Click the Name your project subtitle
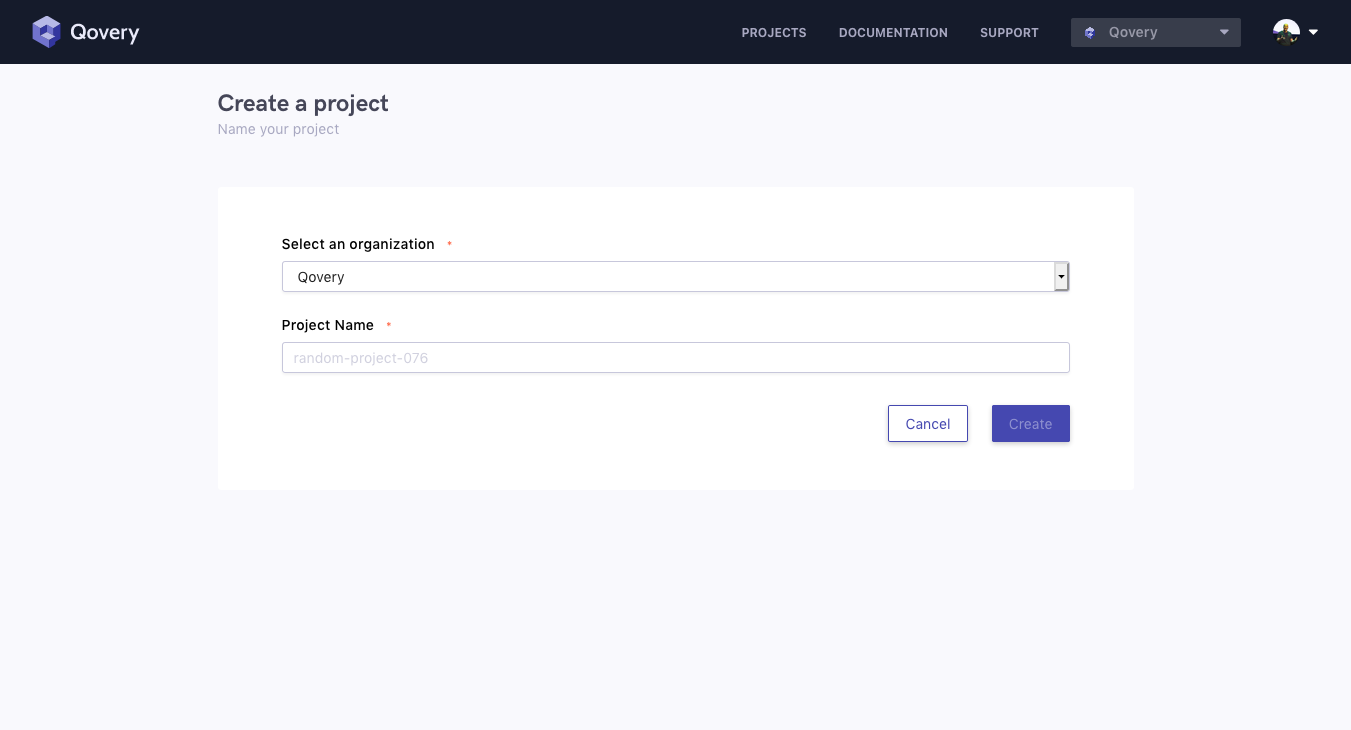The image size is (1351, 730). coord(278,129)
